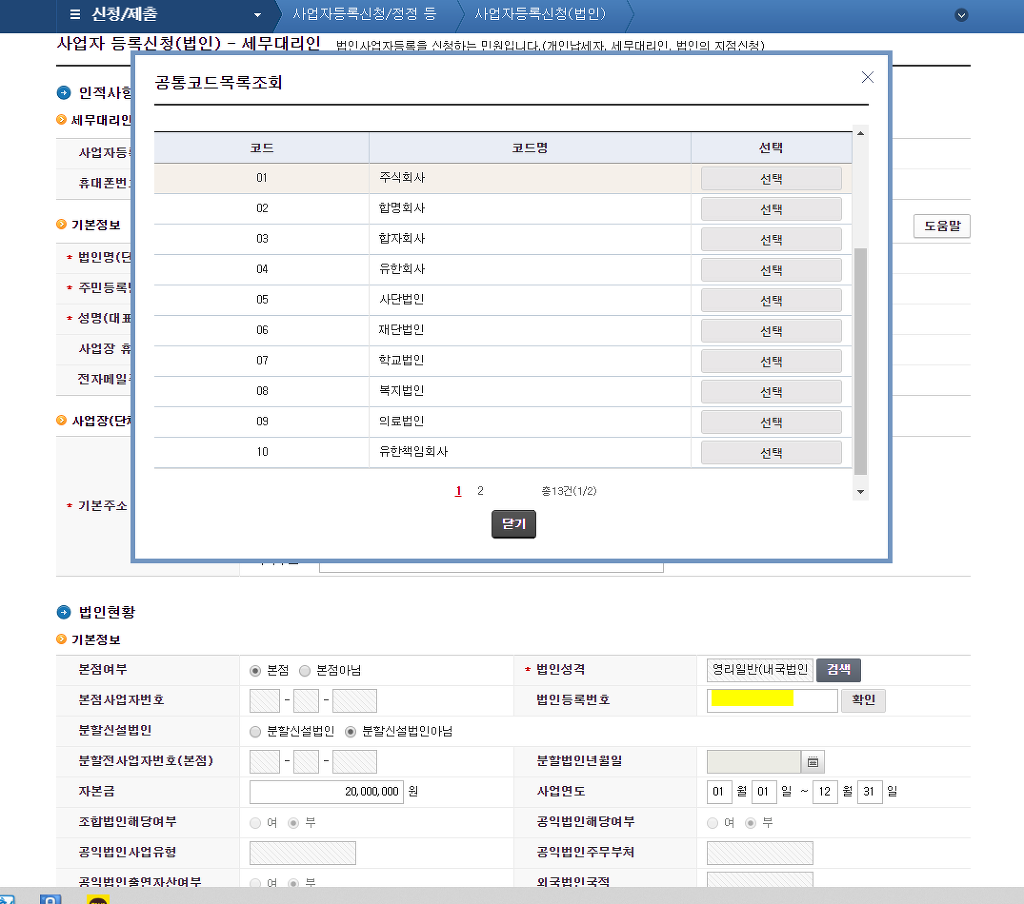Go to page 2 of code list
1024x904 pixels.
coord(480,491)
